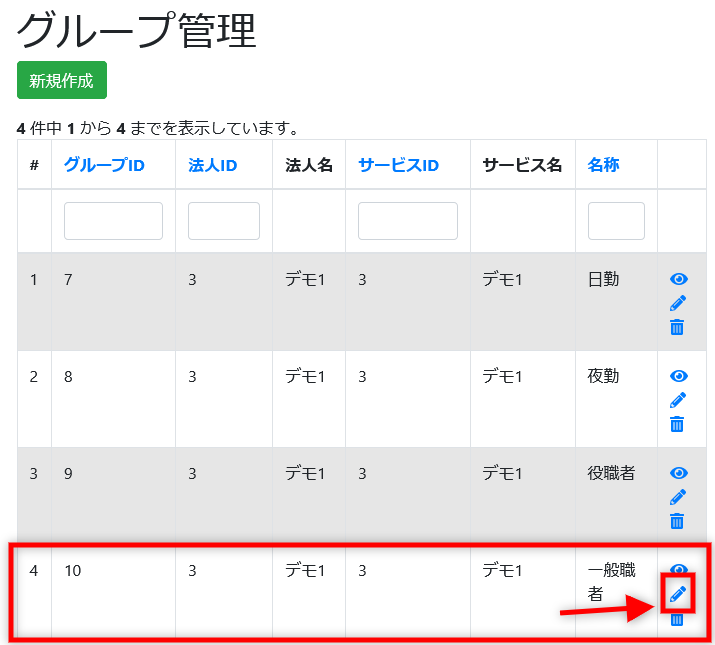View details of the 役職者 group

click(x=678, y=473)
